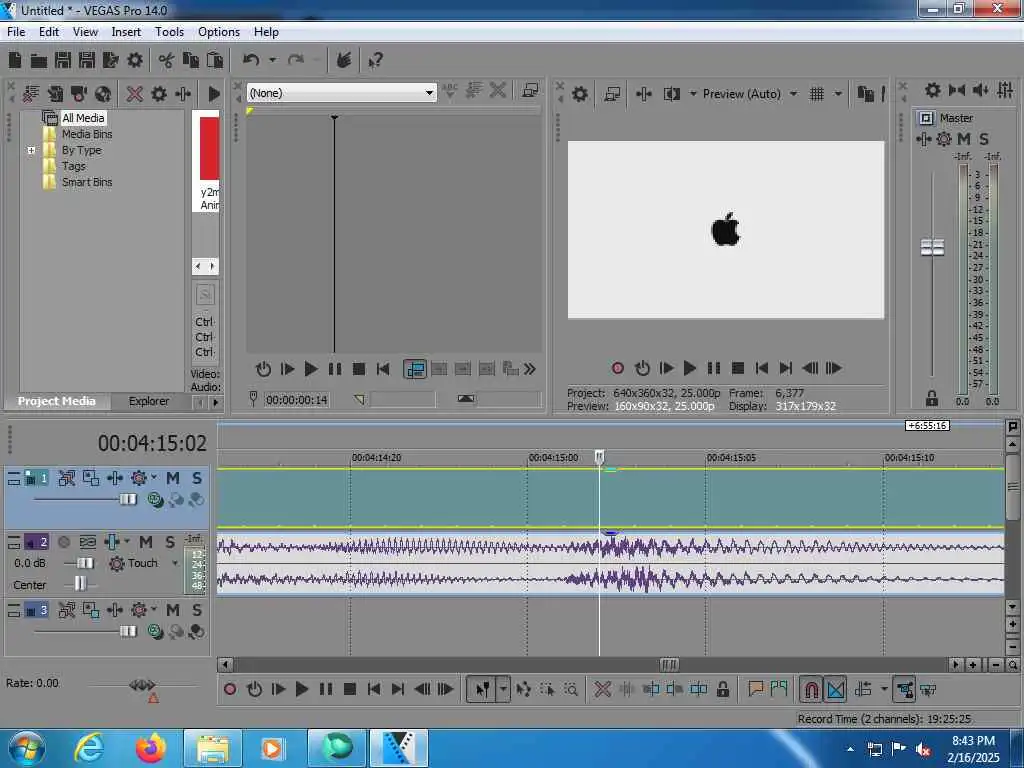
Task: Play the timeline from bottom transport
Action: coord(302,689)
